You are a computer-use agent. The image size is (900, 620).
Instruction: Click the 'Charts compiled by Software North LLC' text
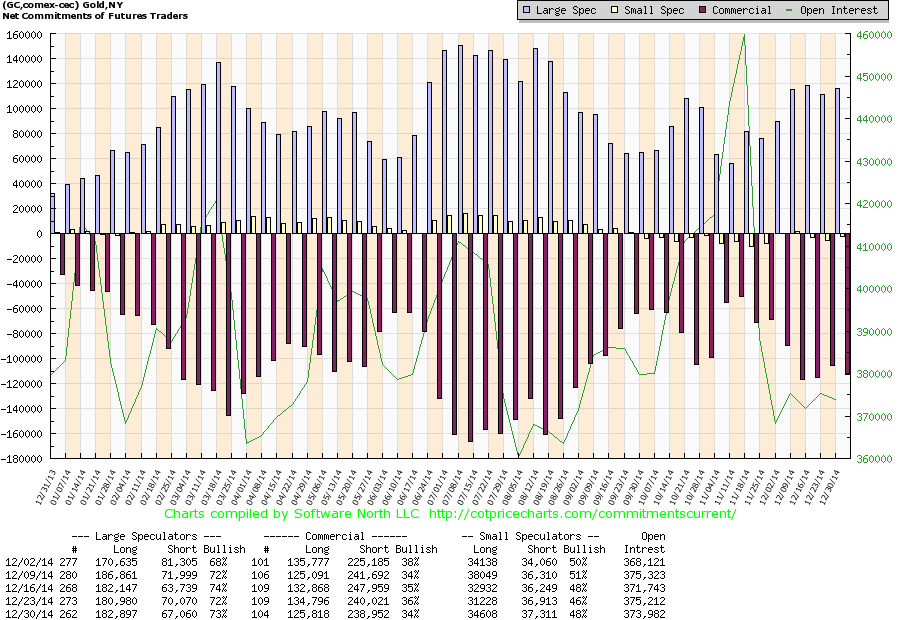click(292, 513)
